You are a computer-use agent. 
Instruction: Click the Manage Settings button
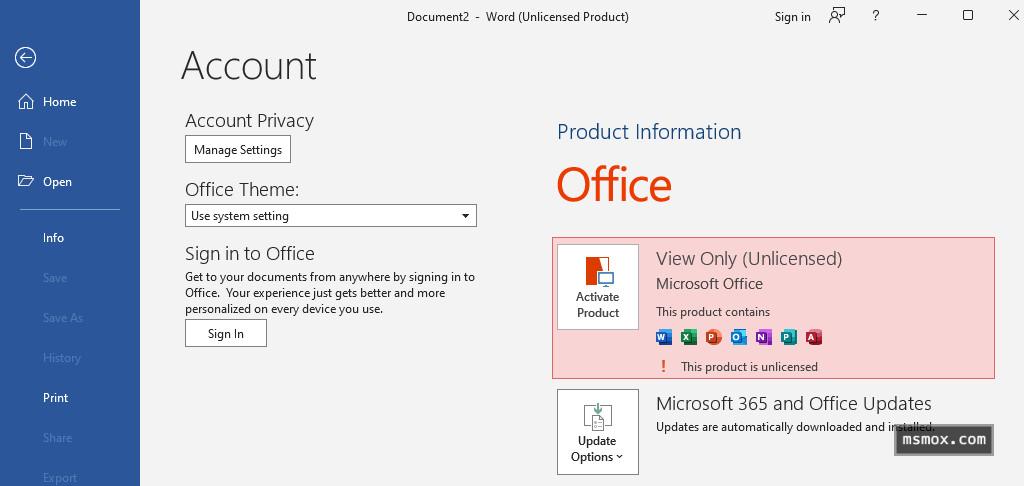click(x=238, y=150)
